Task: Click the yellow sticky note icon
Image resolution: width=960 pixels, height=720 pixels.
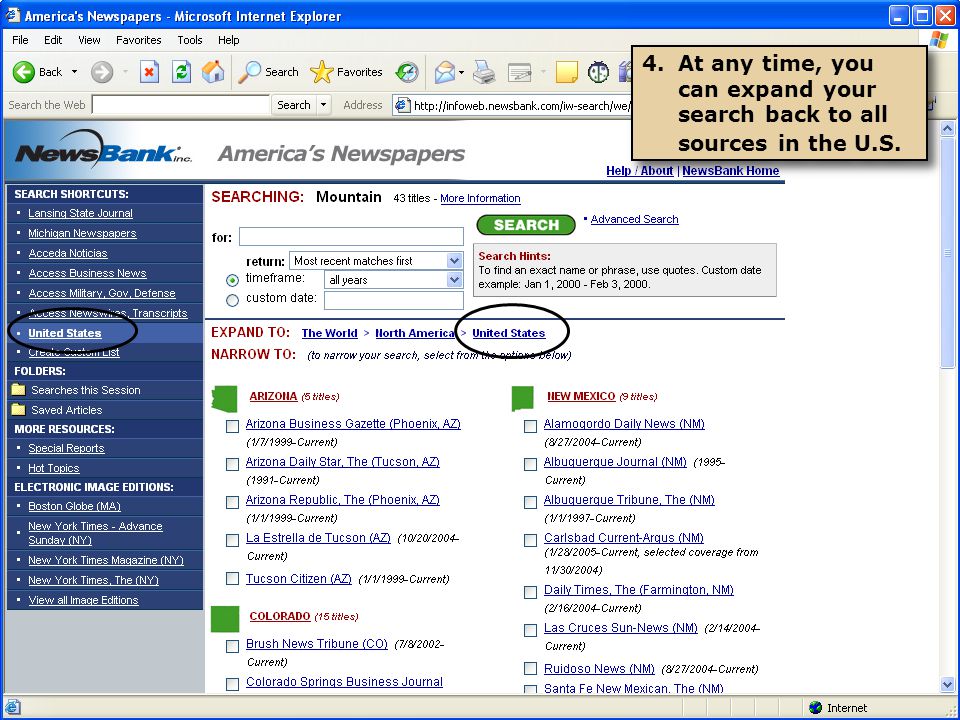Action: tap(566, 72)
